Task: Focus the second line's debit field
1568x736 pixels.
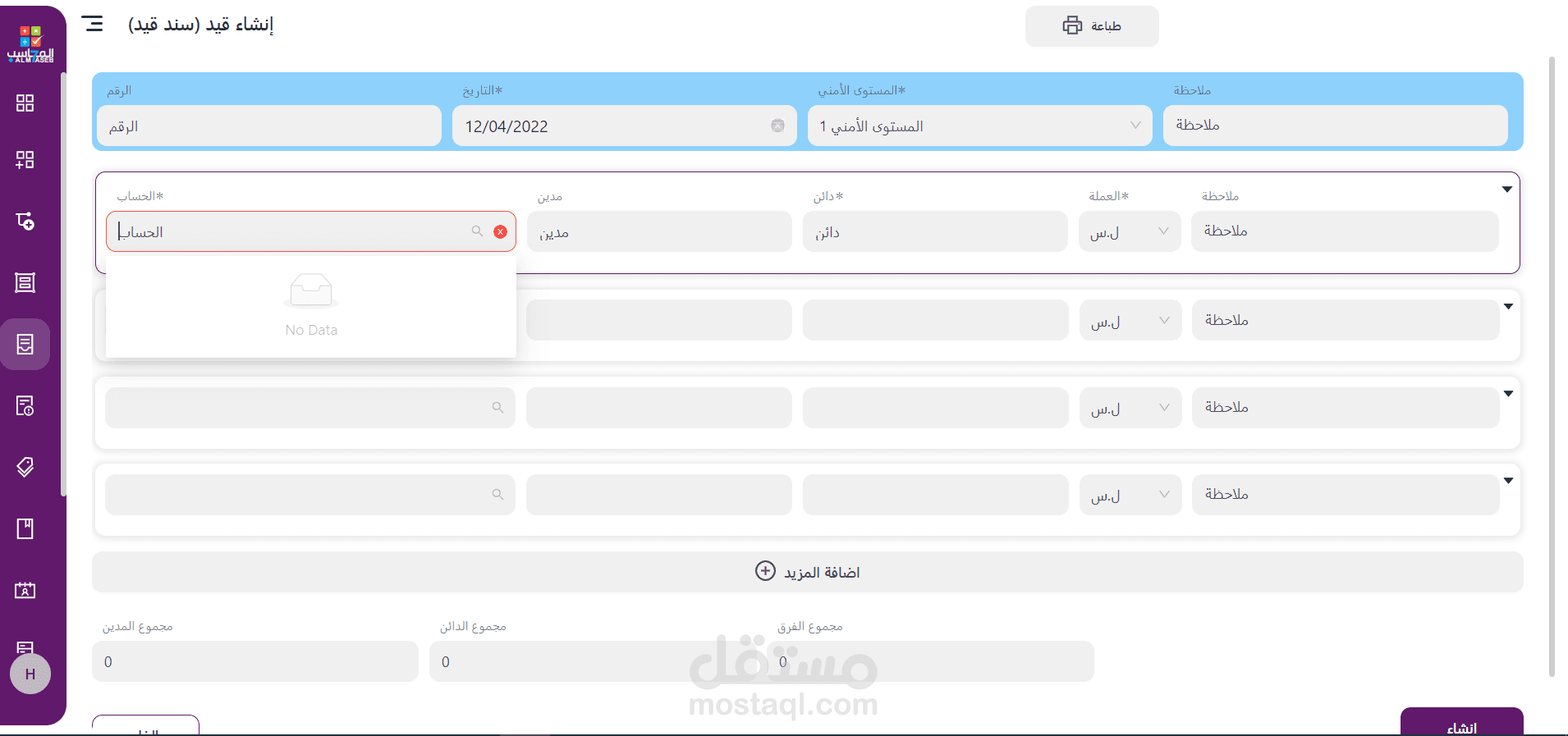Action: coord(659,320)
